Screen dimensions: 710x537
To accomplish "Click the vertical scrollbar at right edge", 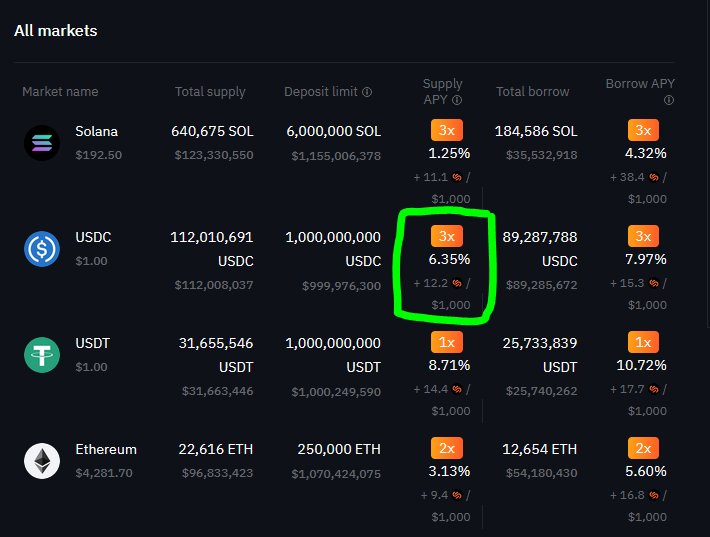I will pos(708,163).
